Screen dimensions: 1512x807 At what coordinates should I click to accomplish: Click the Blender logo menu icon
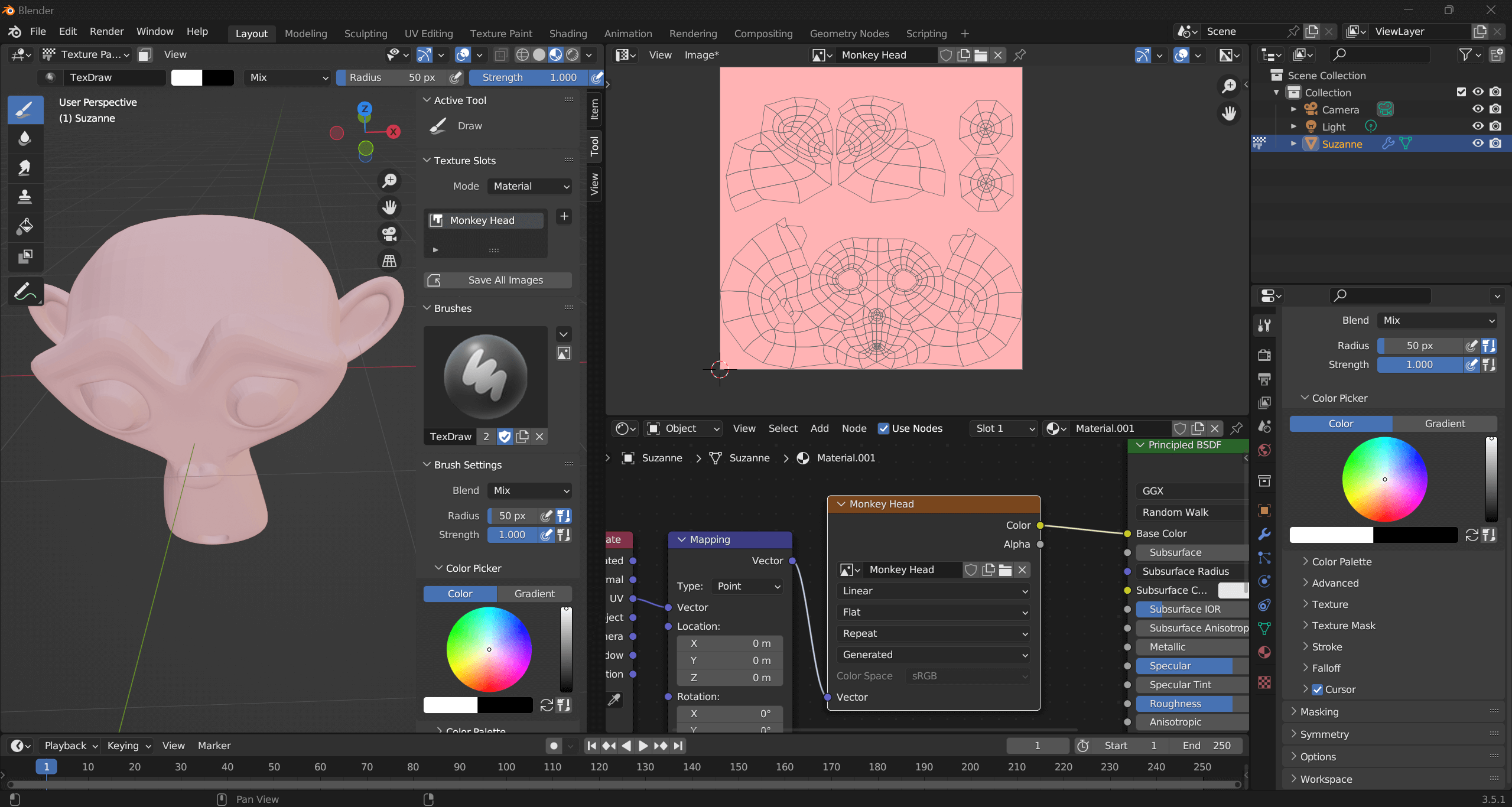tap(15, 31)
